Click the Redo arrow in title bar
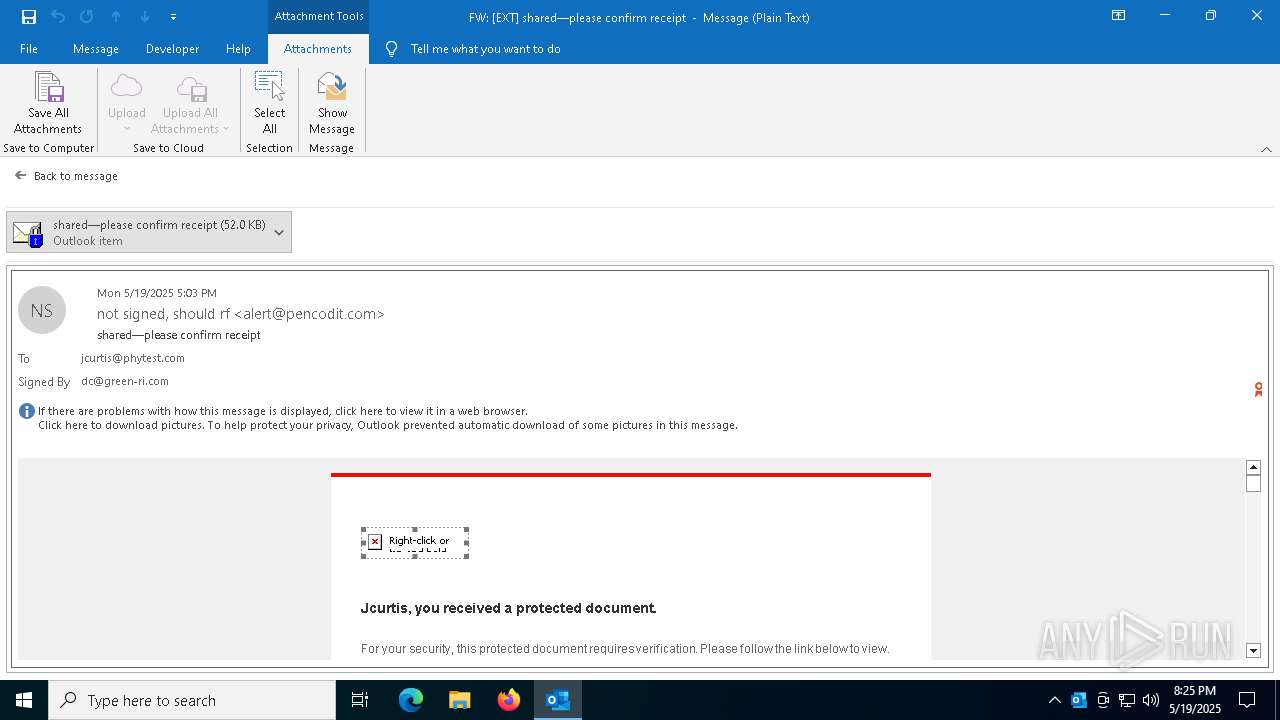1280x720 pixels. (87, 17)
